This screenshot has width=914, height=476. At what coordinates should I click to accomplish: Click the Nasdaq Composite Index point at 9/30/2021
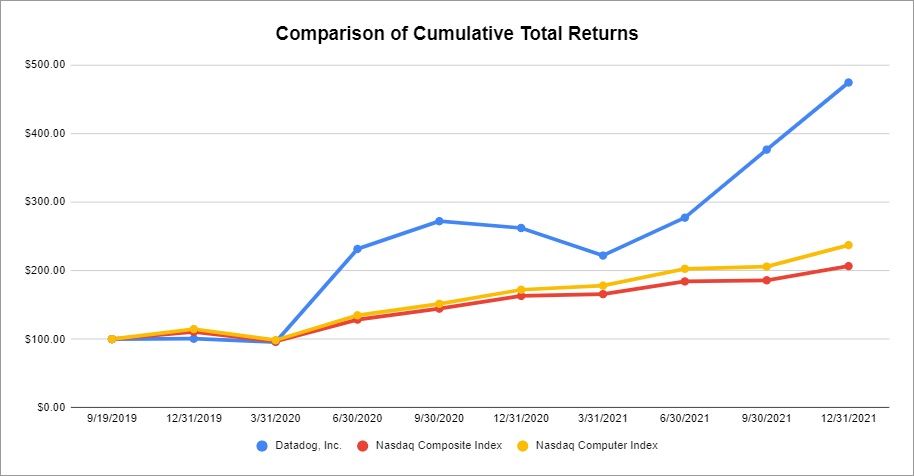pyautogui.click(x=767, y=280)
